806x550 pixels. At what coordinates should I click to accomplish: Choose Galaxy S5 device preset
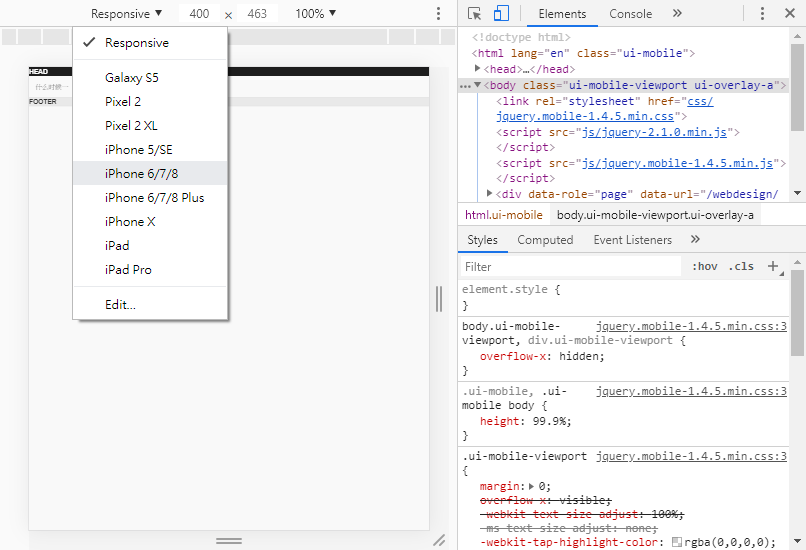[132, 78]
